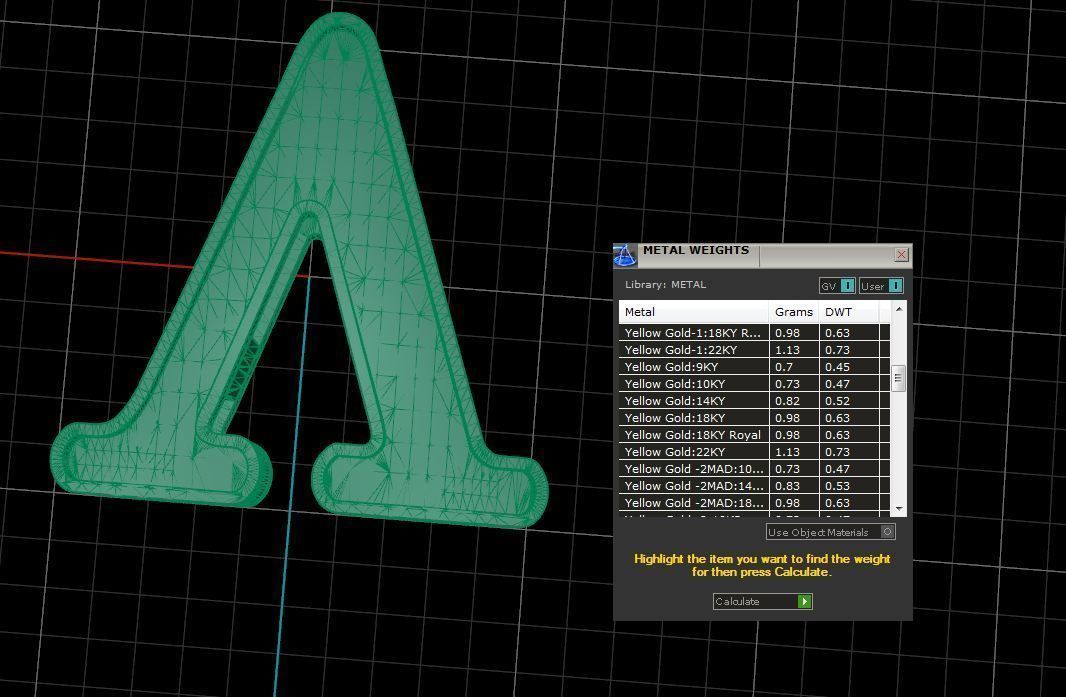
Task: Select Yellow Gold:18KY row
Action: 754,418
